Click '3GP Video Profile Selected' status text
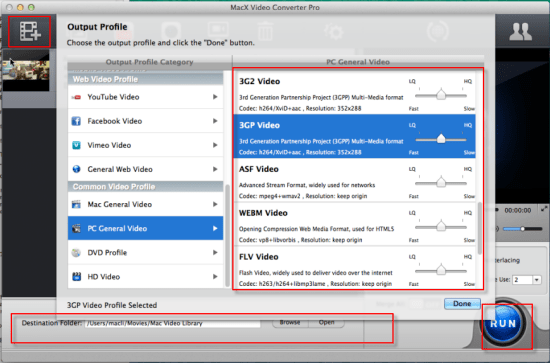The image size is (550, 363). (x=112, y=305)
